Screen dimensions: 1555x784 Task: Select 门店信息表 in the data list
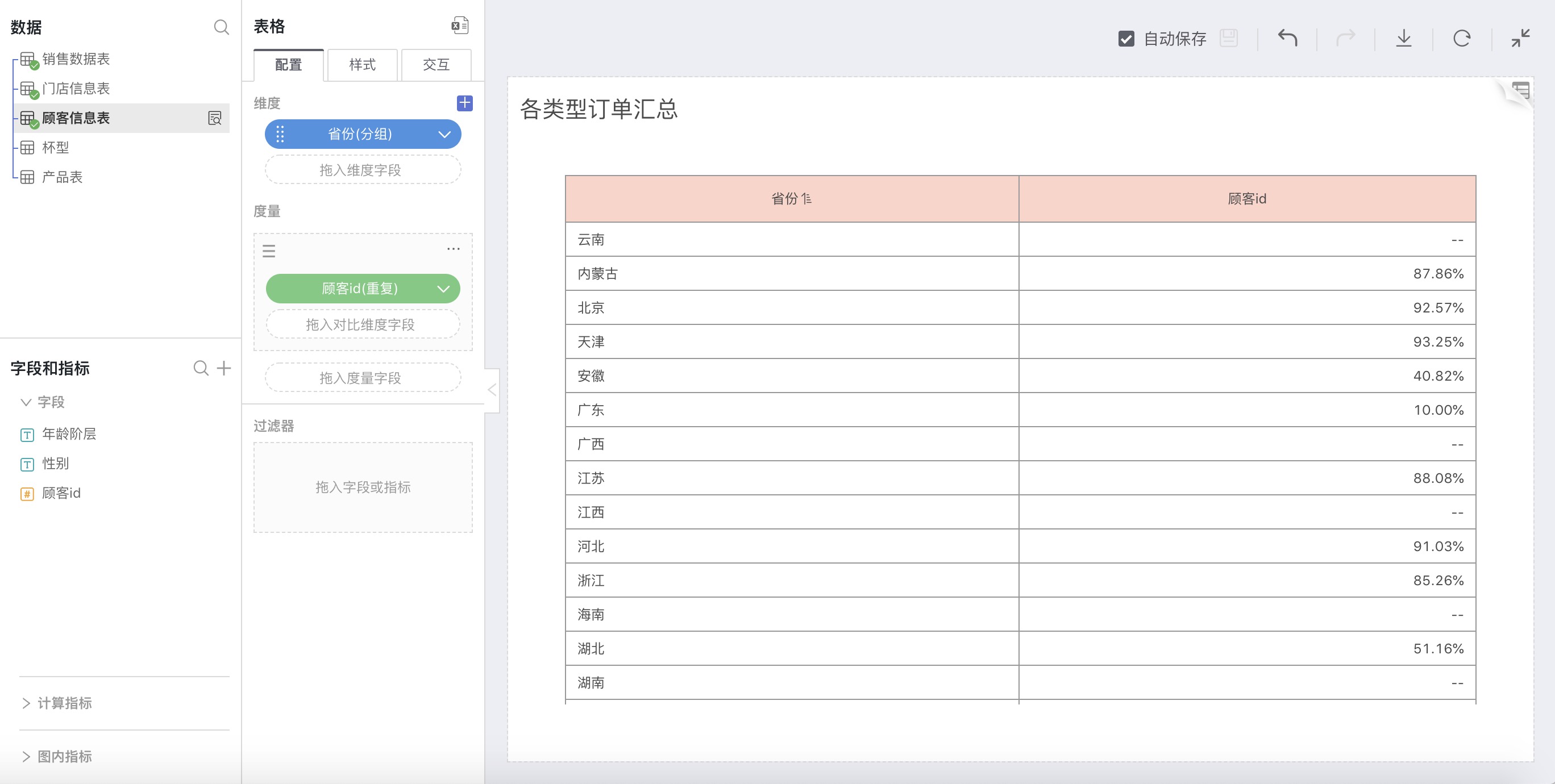(x=76, y=89)
